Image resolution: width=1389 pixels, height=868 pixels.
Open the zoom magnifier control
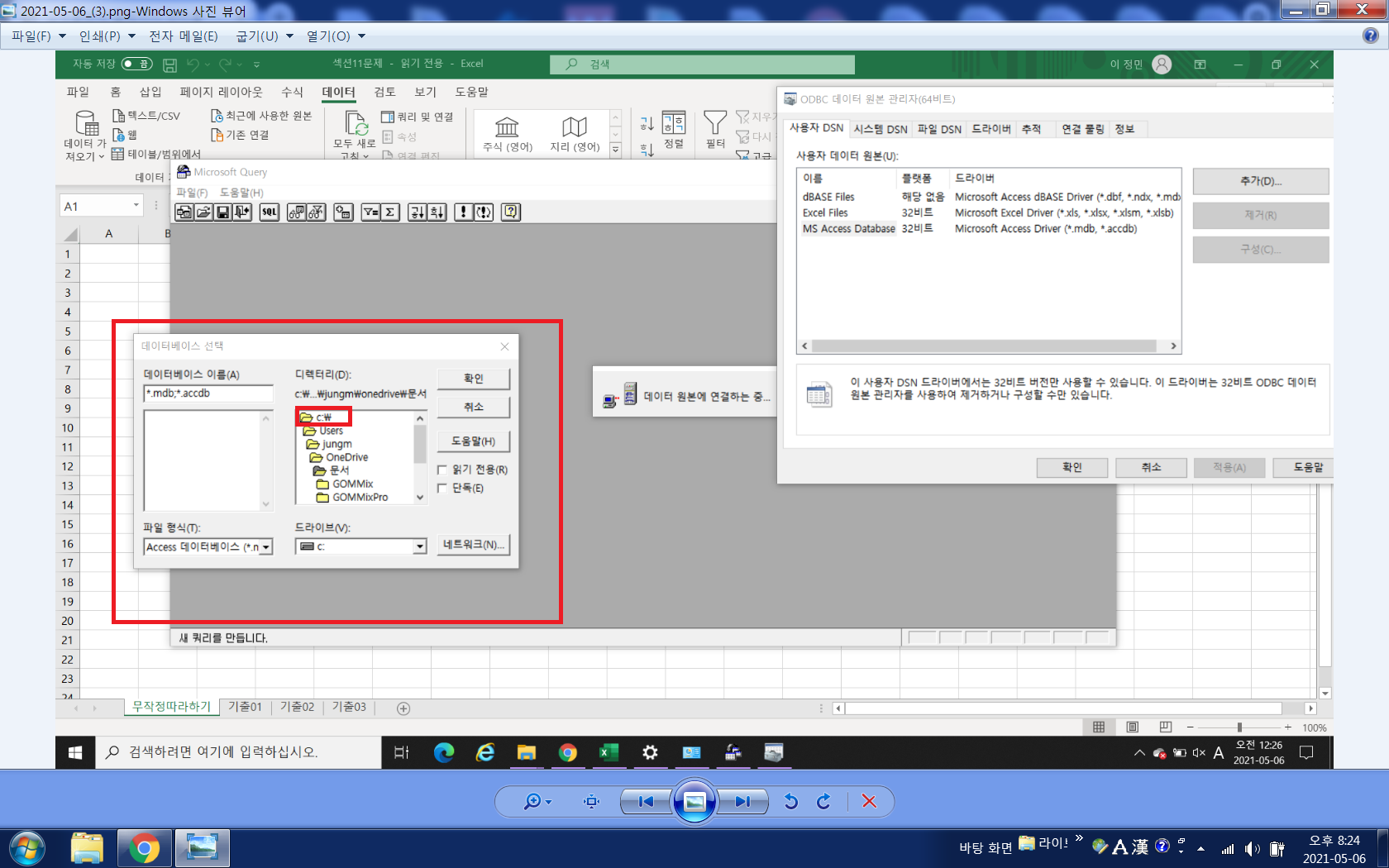[x=535, y=801]
